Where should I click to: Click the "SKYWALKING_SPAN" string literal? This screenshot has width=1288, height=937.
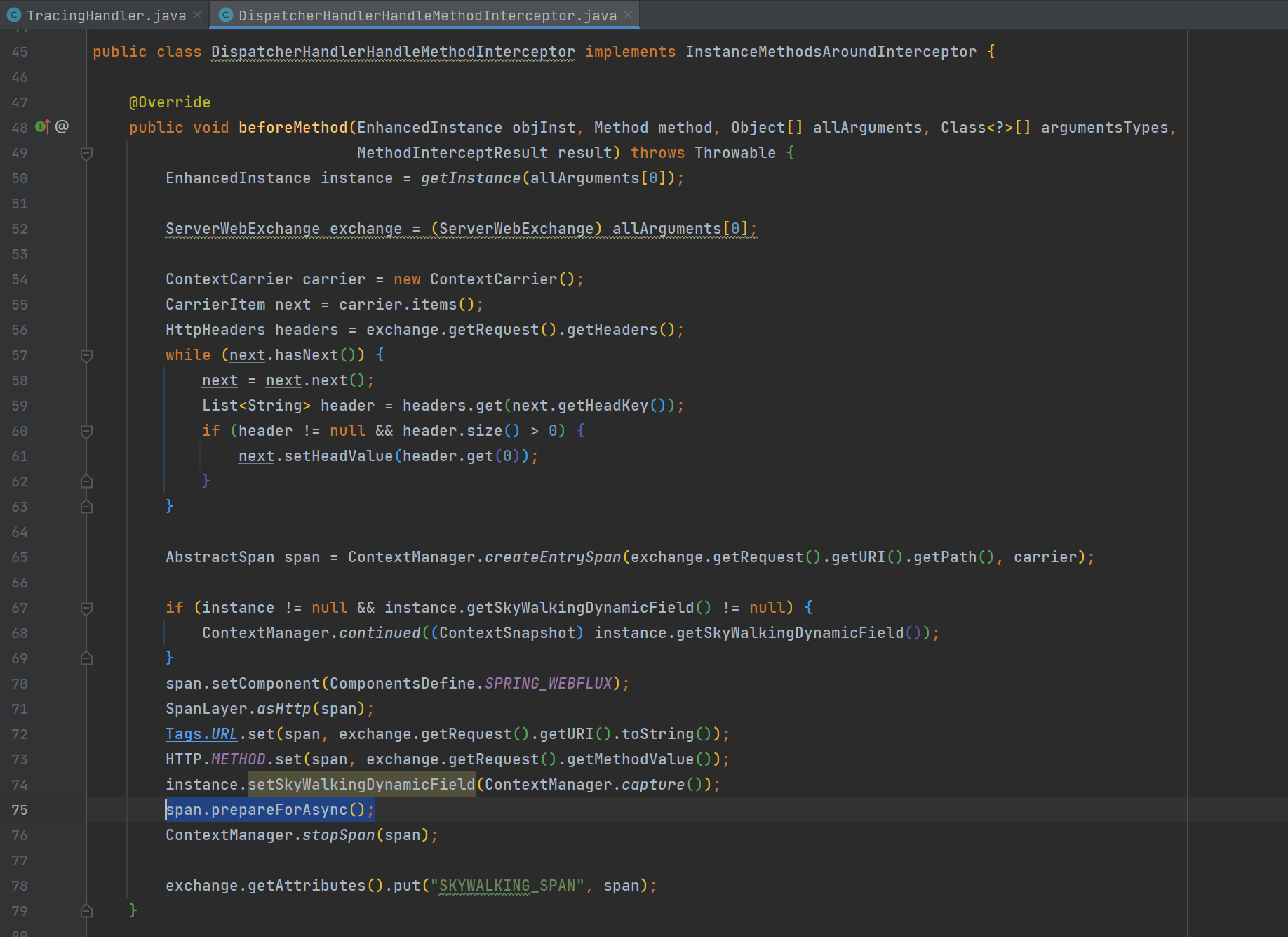click(507, 886)
